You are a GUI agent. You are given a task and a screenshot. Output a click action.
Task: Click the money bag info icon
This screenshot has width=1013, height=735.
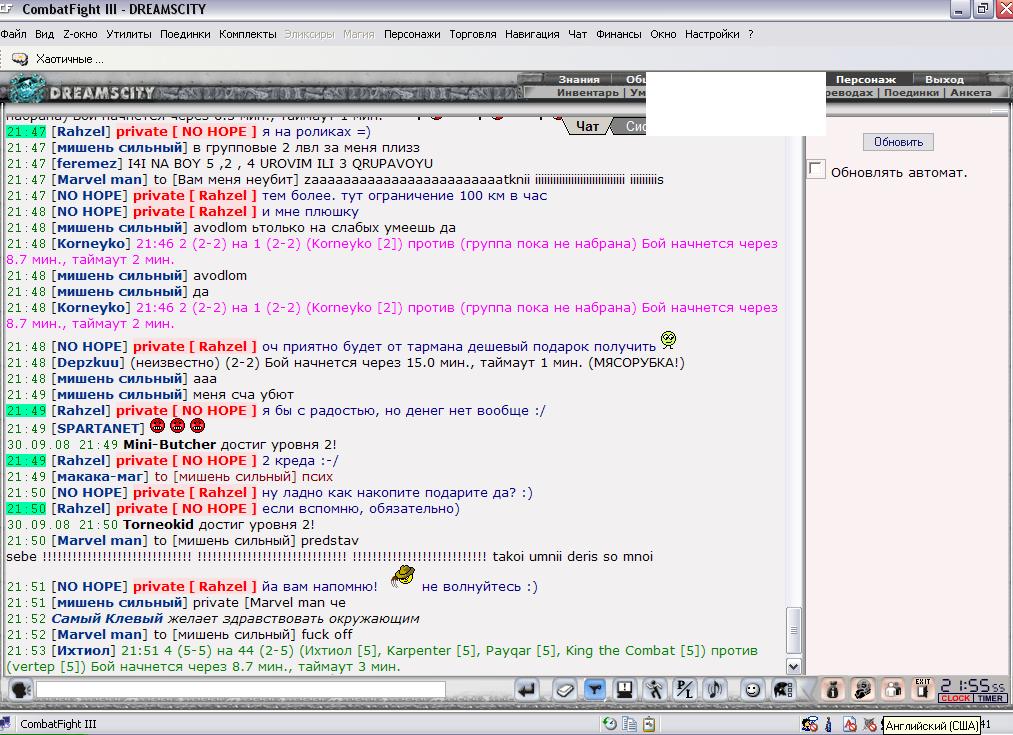pos(832,690)
